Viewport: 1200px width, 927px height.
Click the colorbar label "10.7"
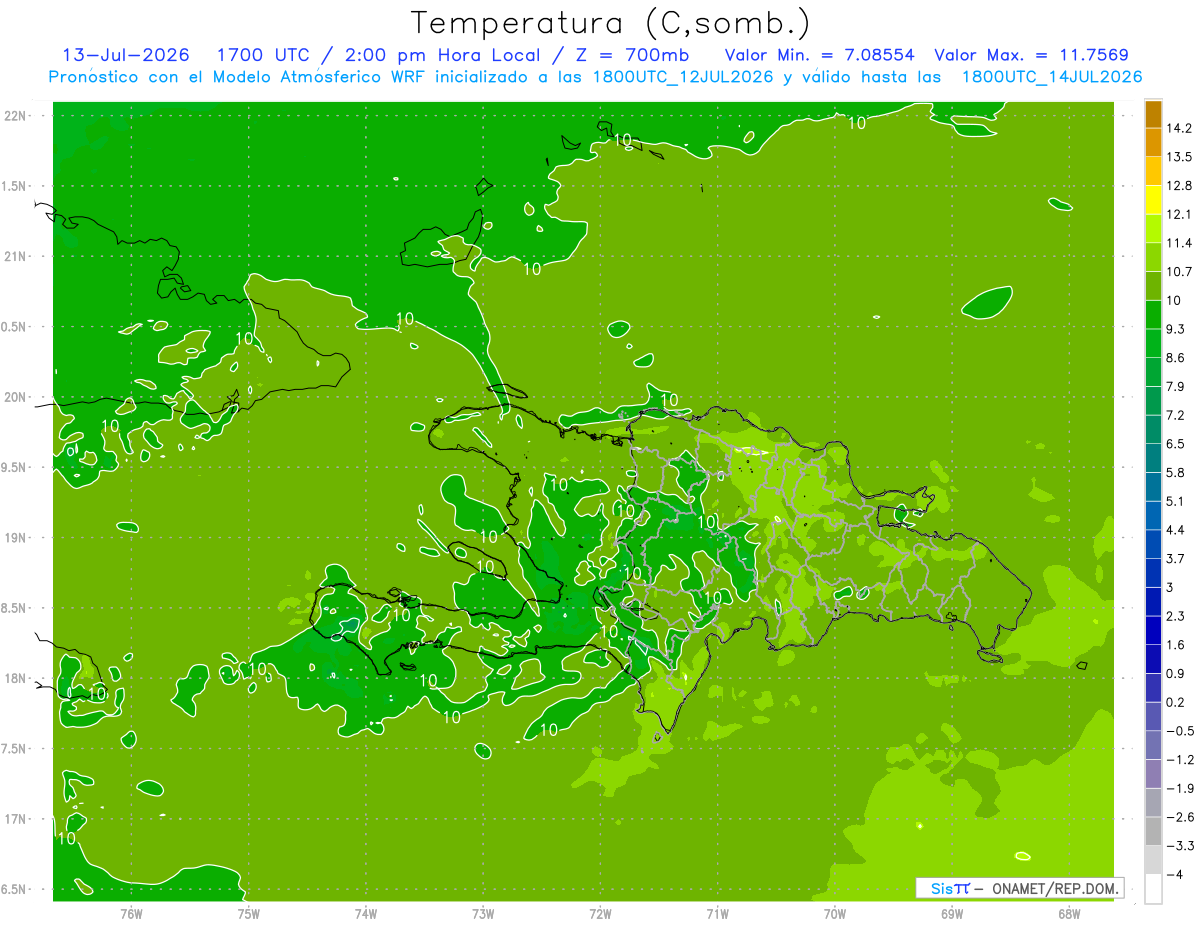pos(1180,272)
